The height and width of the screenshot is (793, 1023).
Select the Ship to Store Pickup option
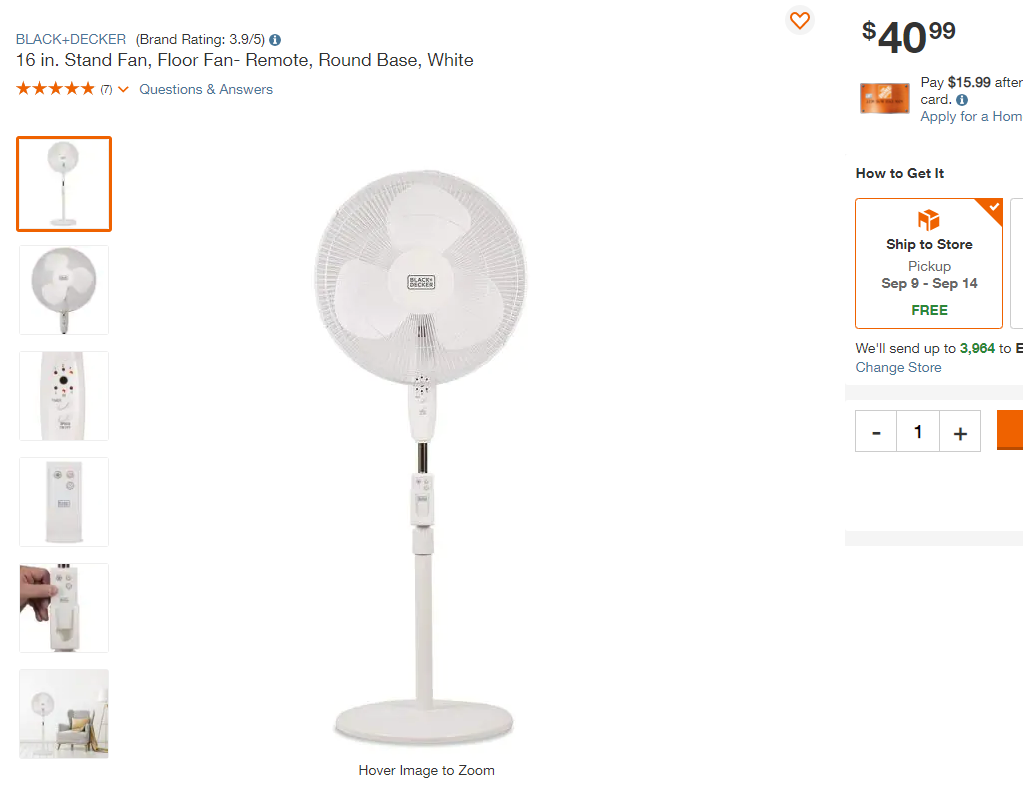point(928,263)
